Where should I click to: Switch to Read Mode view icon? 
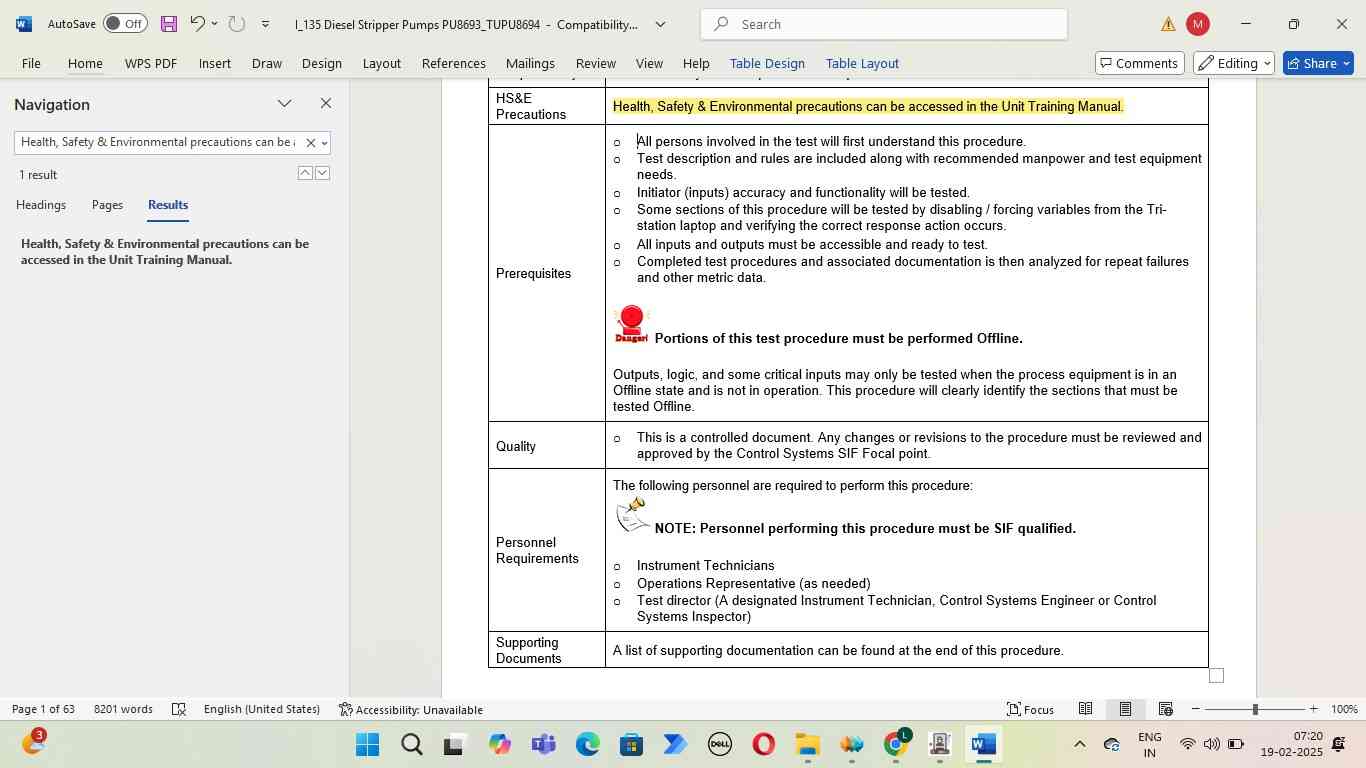1085,709
